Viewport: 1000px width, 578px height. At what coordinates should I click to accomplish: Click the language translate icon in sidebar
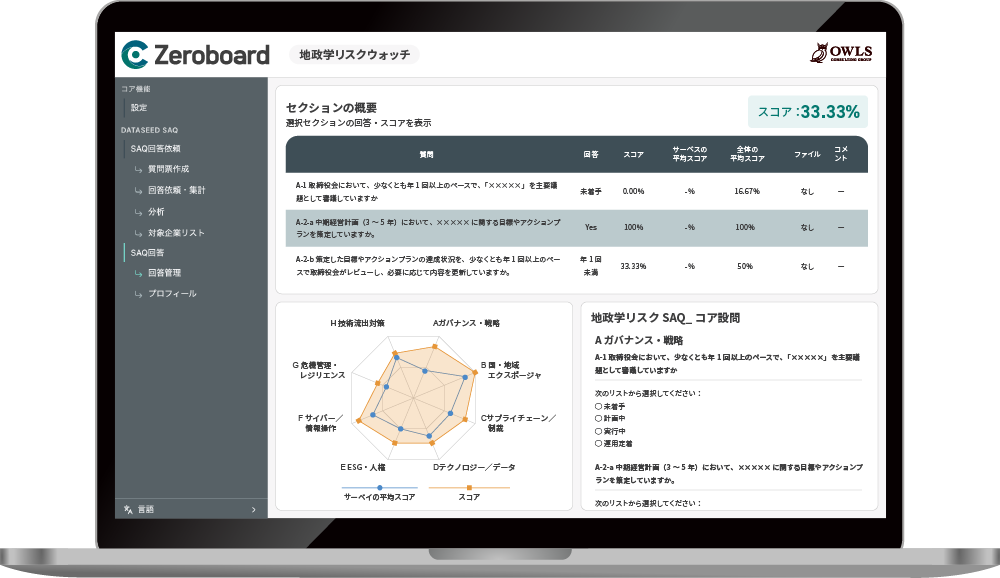click(x=128, y=509)
